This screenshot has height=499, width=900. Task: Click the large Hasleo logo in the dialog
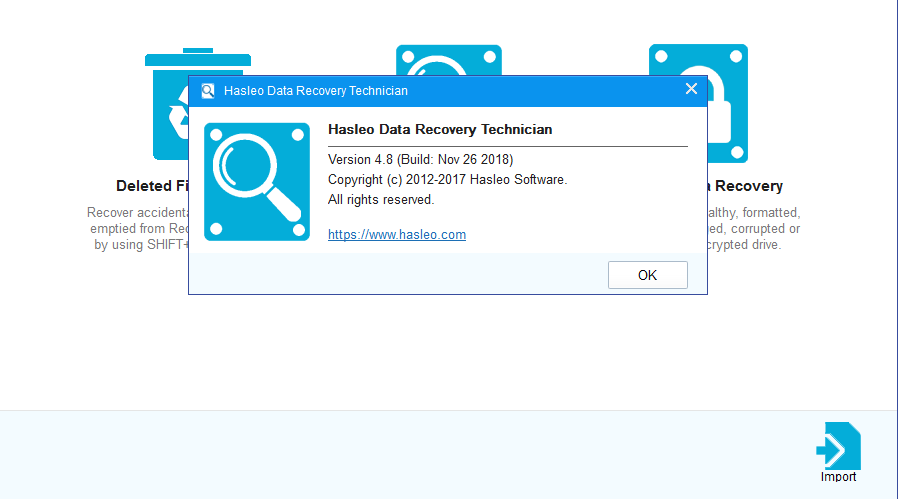click(257, 181)
